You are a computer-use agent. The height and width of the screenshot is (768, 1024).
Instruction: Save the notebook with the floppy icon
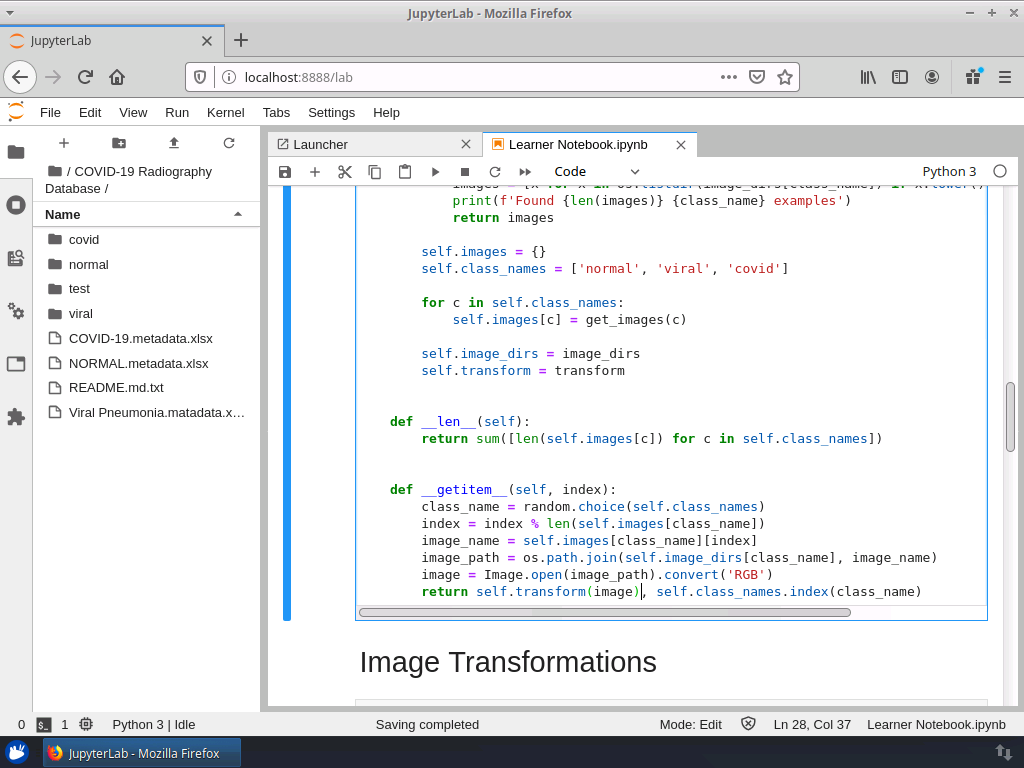point(285,172)
